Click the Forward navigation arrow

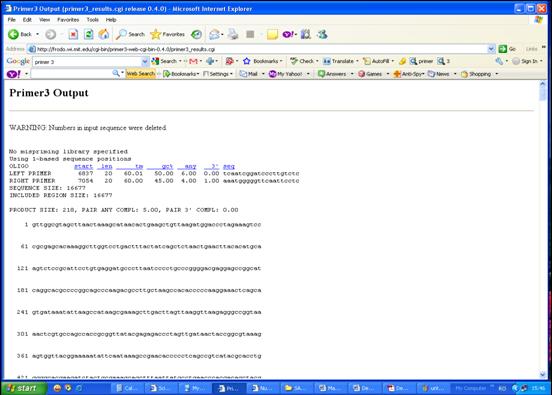pos(50,34)
